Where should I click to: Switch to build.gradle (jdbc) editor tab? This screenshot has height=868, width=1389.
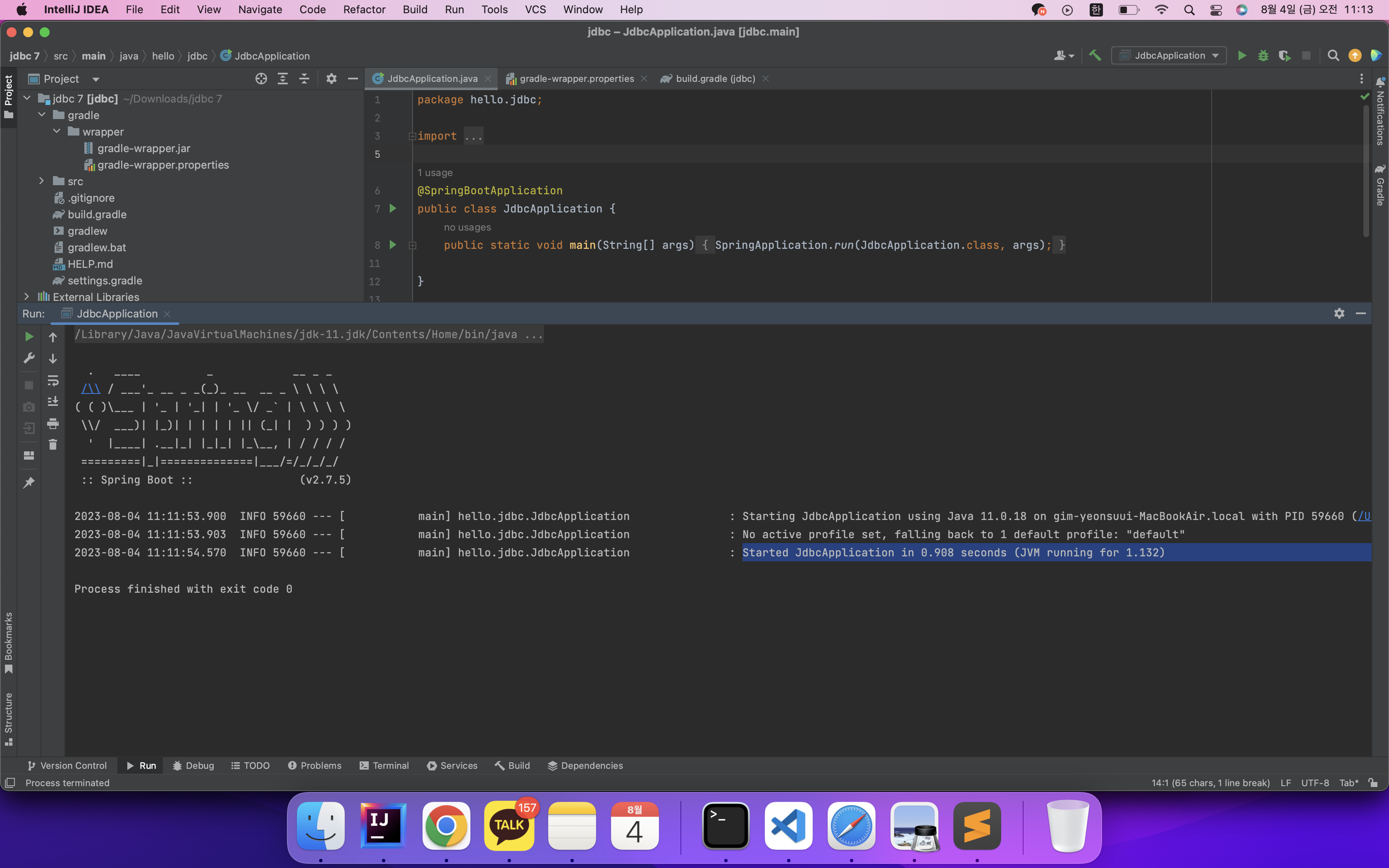[715, 79]
